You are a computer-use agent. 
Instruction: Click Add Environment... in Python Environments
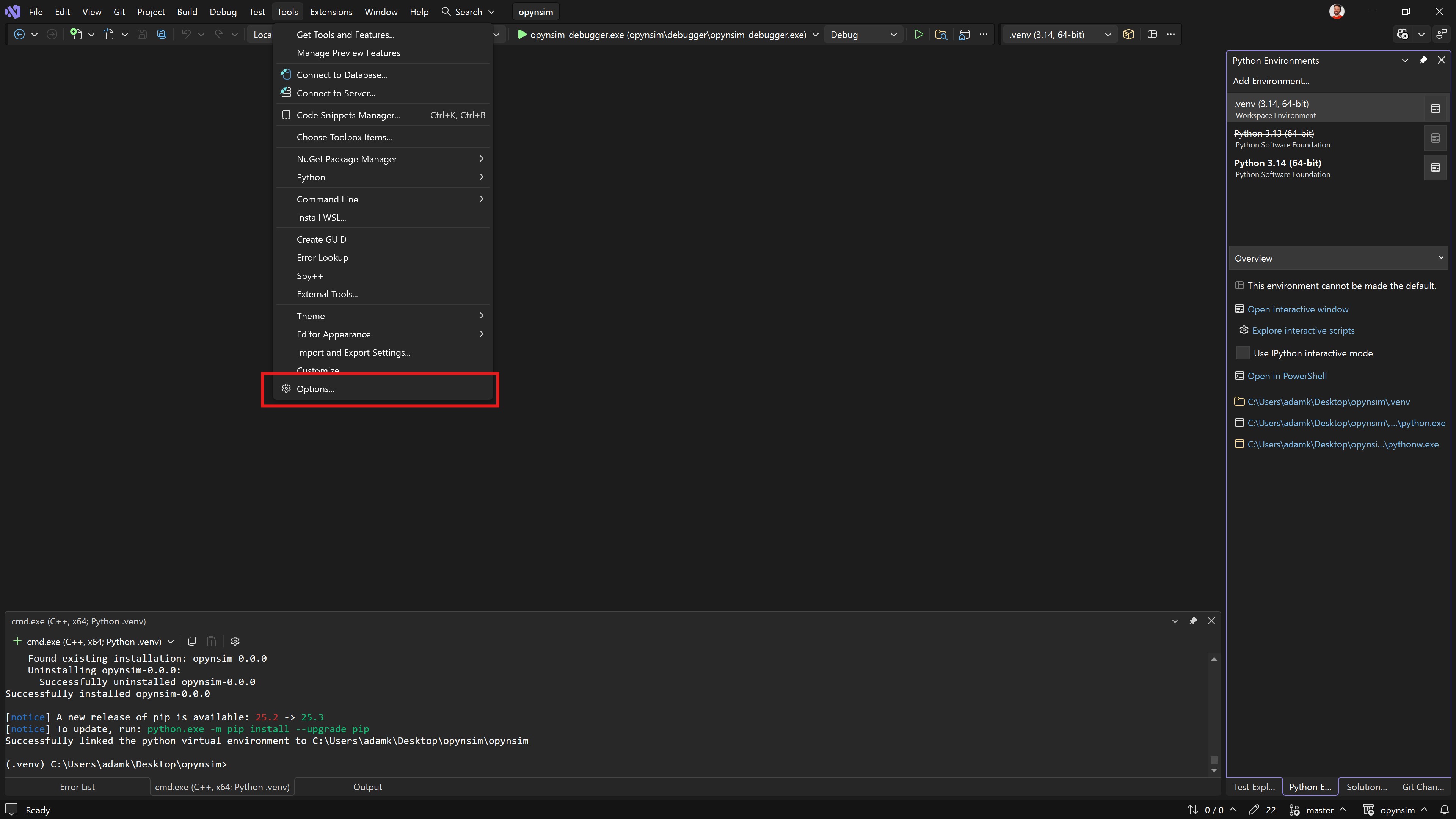pos(1271,81)
